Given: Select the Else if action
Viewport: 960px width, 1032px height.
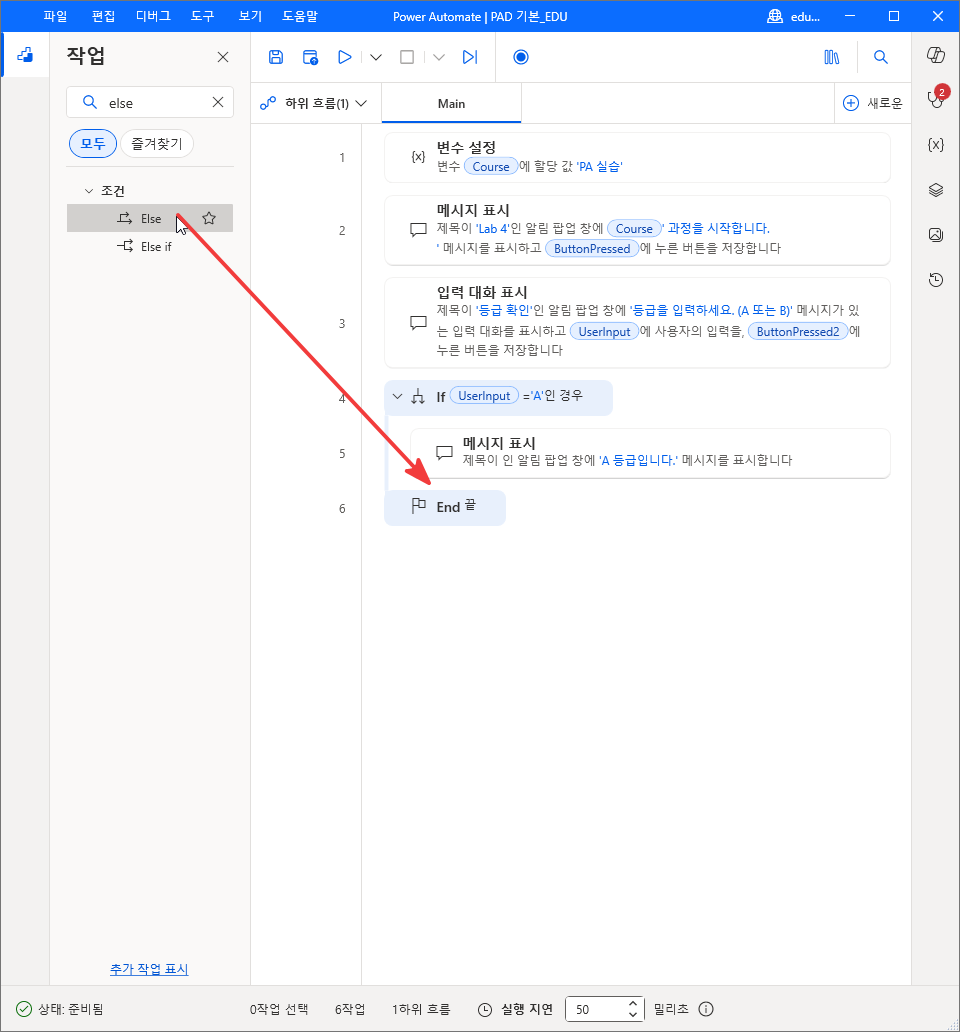Looking at the screenshot, I should pyautogui.click(x=150, y=247).
